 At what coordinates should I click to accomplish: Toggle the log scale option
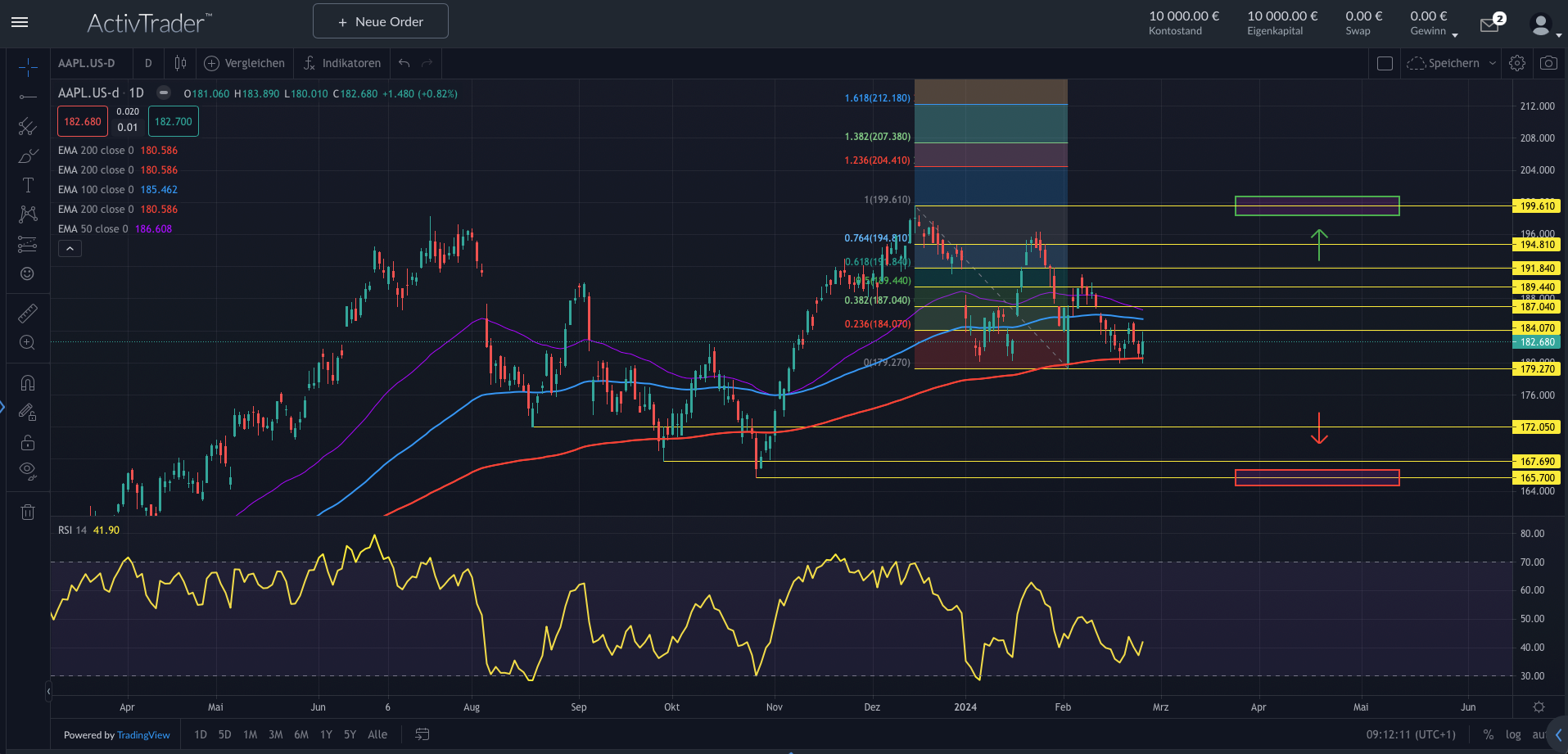pos(1512,734)
